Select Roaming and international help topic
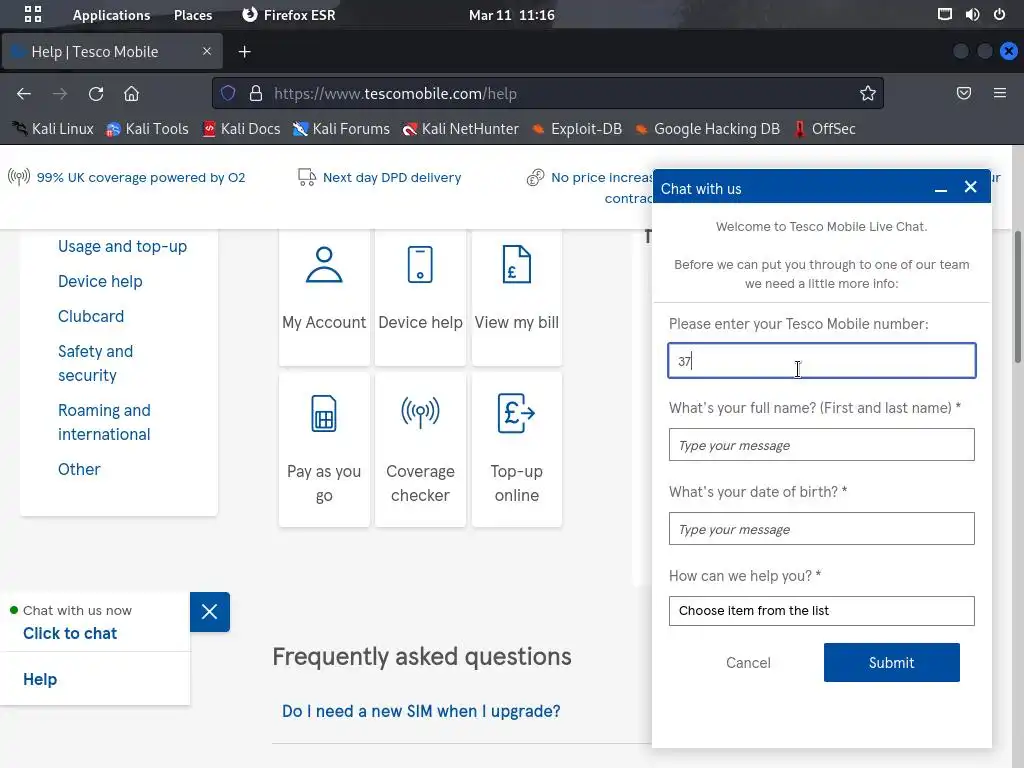Screen dimensions: 1024x768 pyautogui.click(x=104, y=423)
